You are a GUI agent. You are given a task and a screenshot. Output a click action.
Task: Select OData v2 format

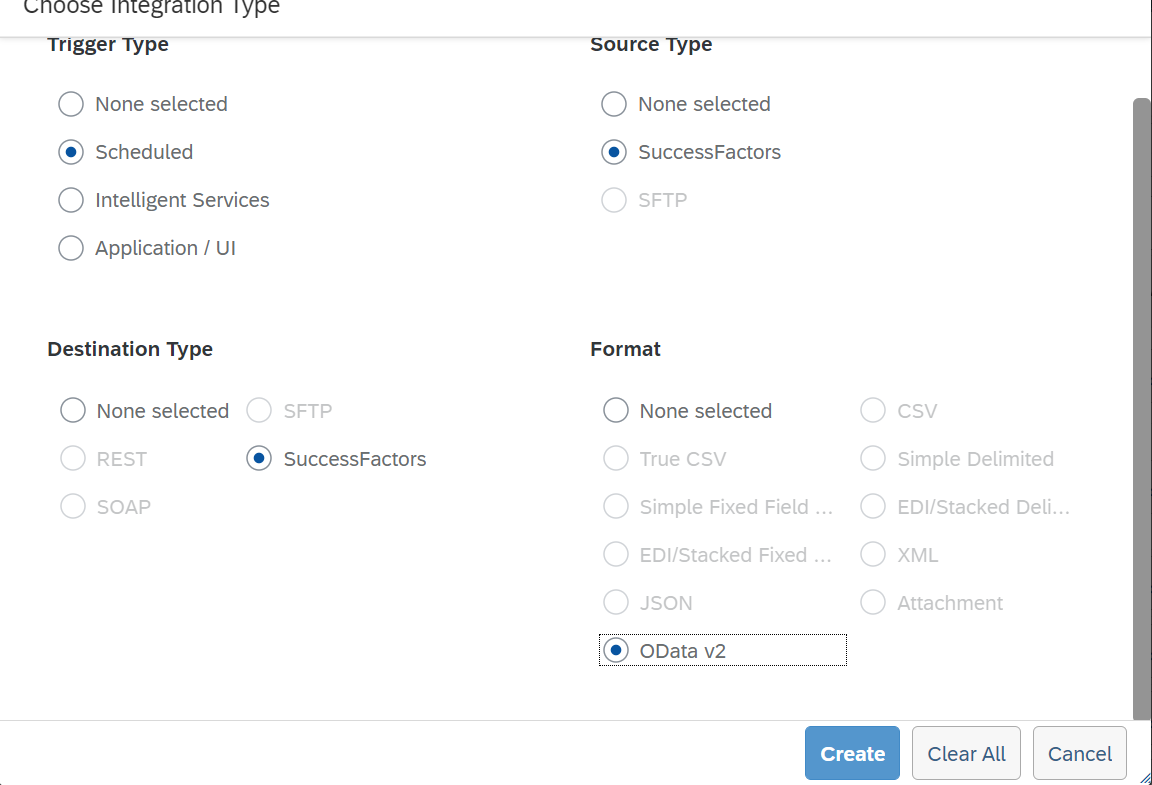point(616,650)
